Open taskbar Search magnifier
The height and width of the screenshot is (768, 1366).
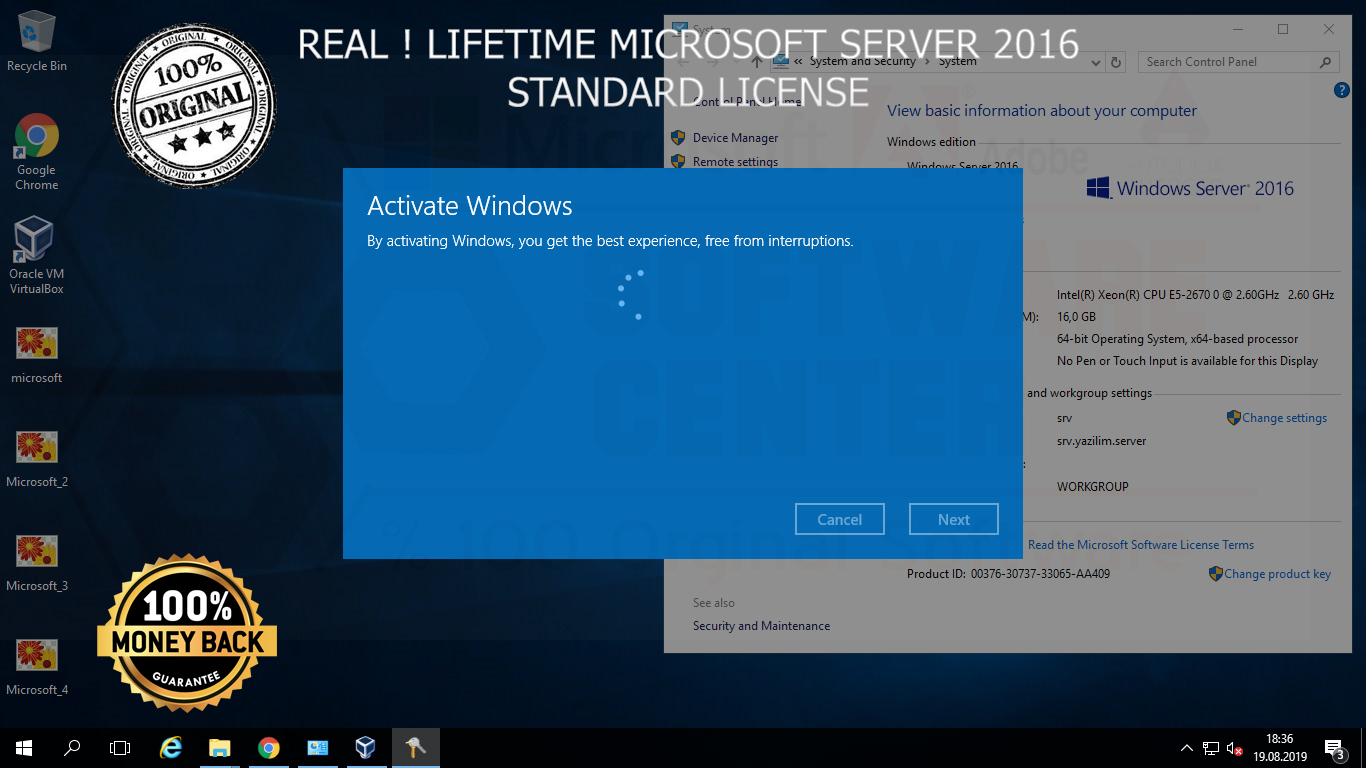tap(72, 747)
